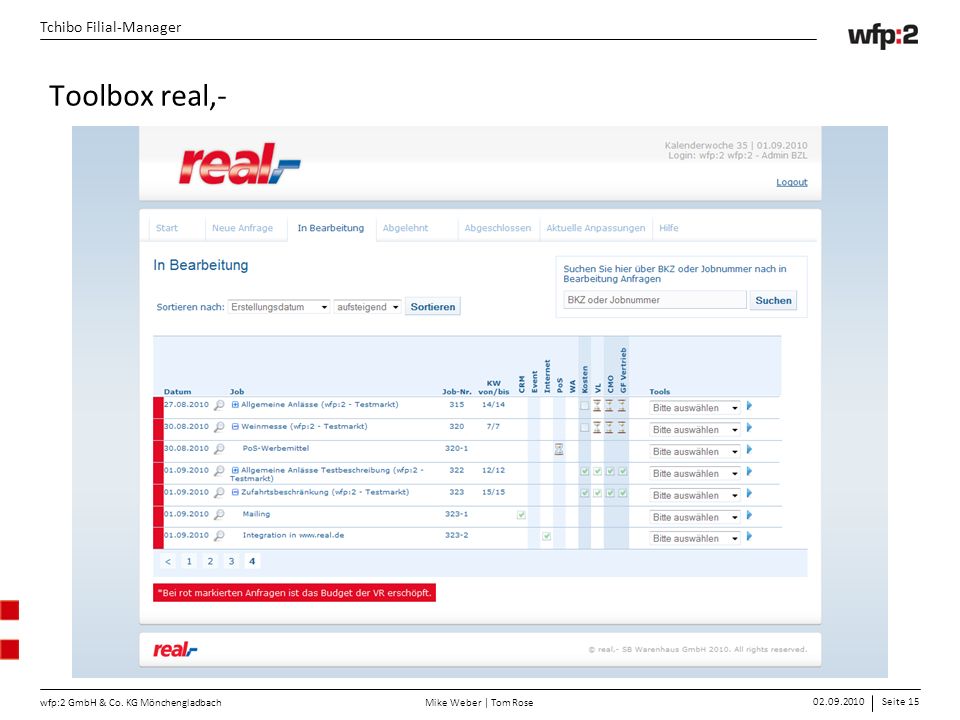This screenshot has height=720, width=960.
Task: Click the magnifier for Integration in www.real.de
Action: click(x=219, y=536)
